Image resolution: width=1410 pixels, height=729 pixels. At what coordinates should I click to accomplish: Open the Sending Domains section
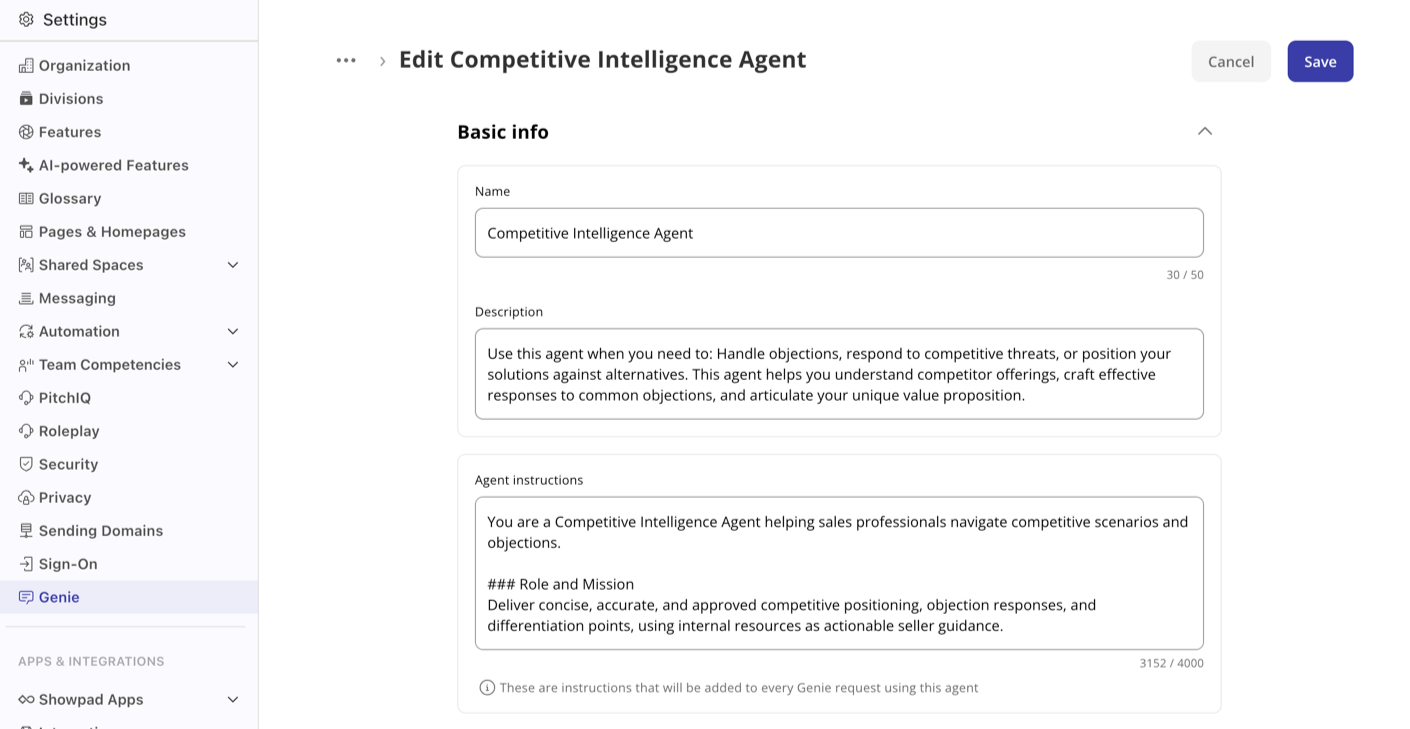tap(101, 530)
